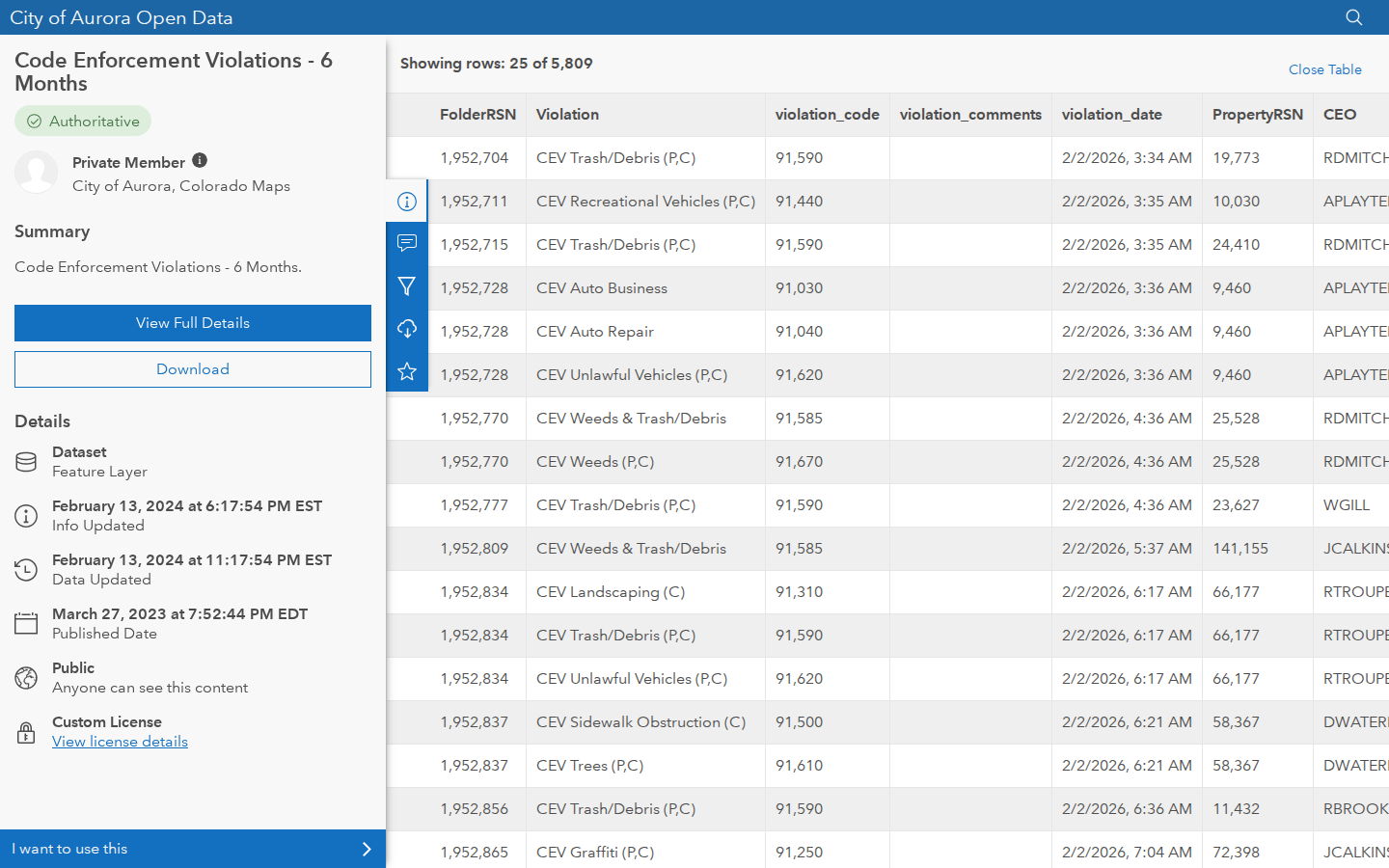Click PropertyRSN value 23,627
Screen dimensions: 1389x868
(1236, 505)
